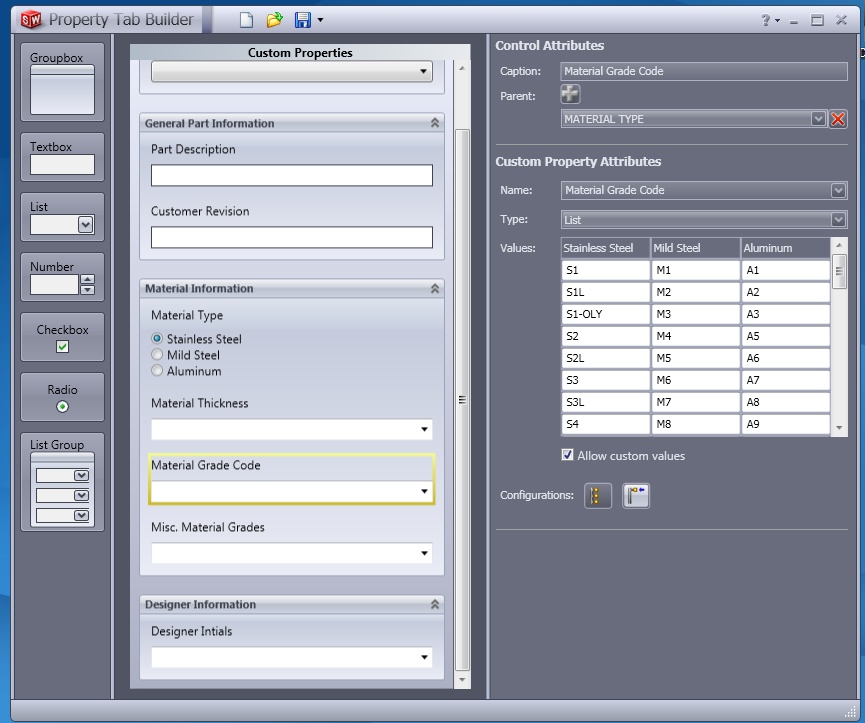This screenshot has width=865, height=723.
Task: Click the M5 value cell
Action: click(696, 358)
